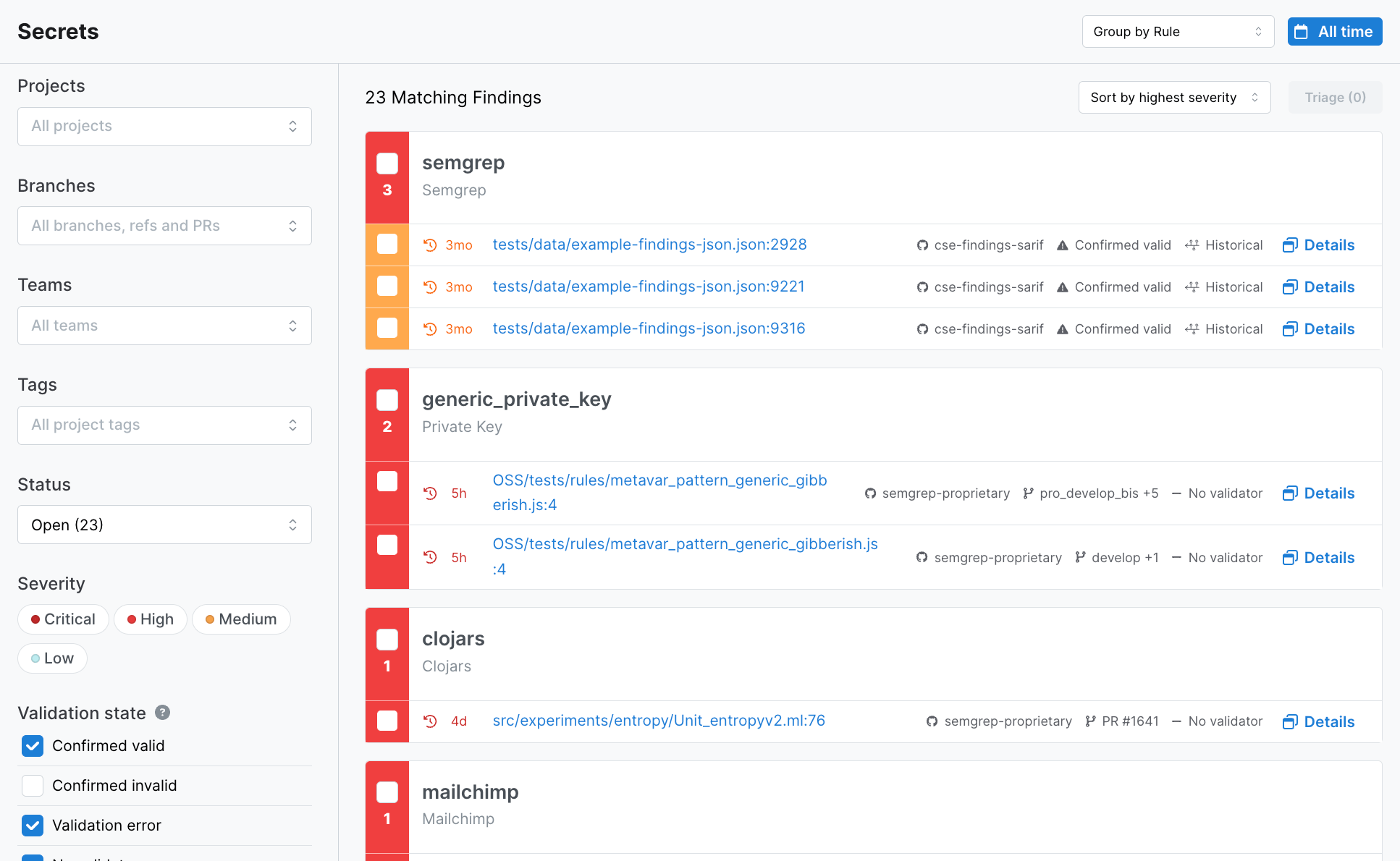Click the 23 Matching Findings heading

(x=453, y=98)
